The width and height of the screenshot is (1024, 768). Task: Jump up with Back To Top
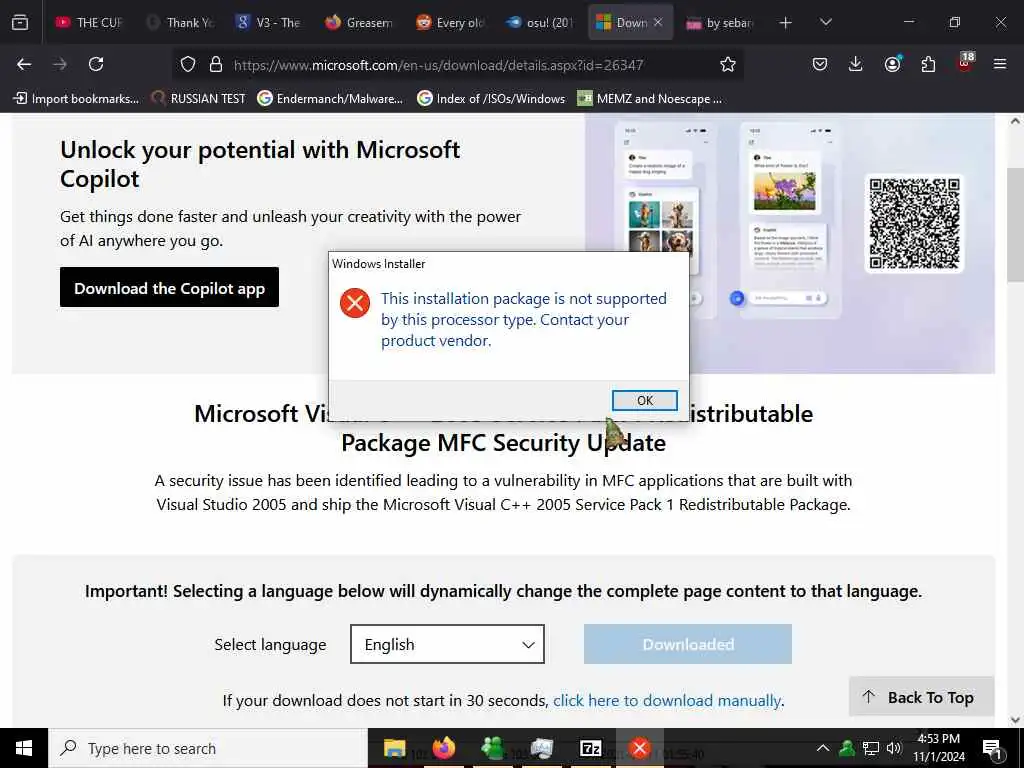pyautogui.click(x=921, y=697)
